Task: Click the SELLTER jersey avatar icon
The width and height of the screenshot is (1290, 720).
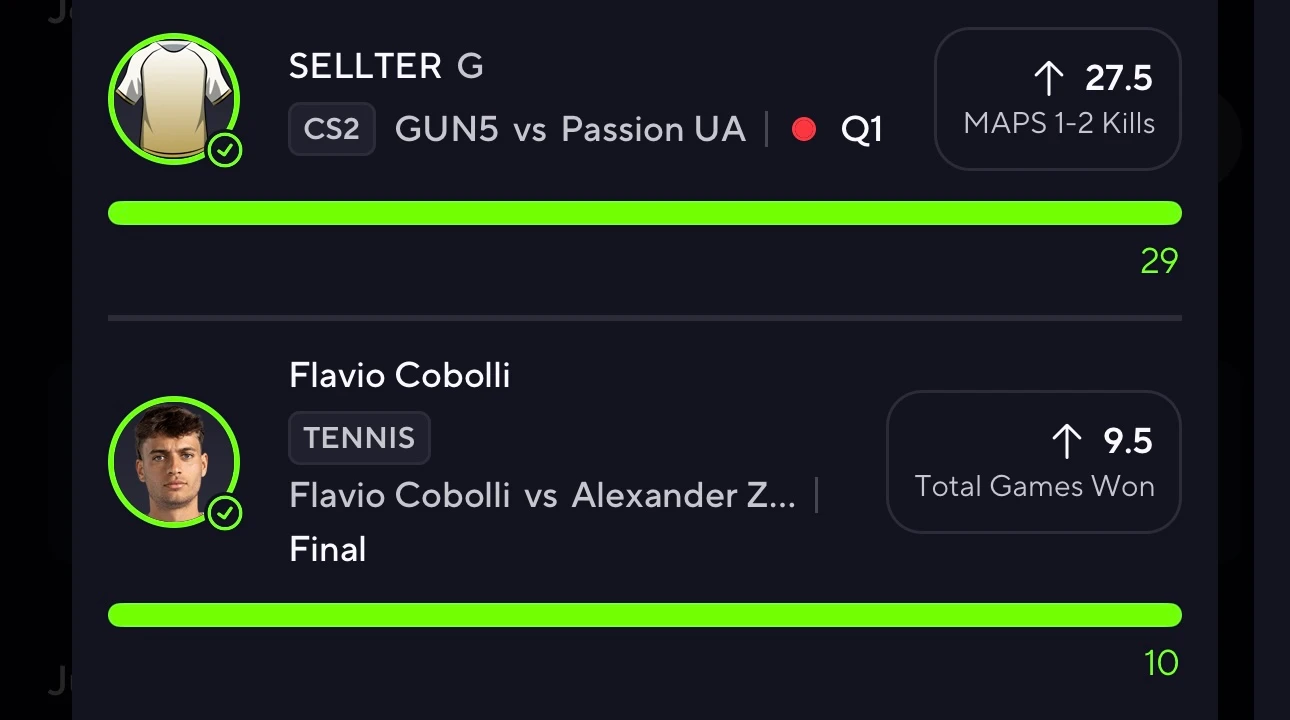Action: tap(174, 98)
